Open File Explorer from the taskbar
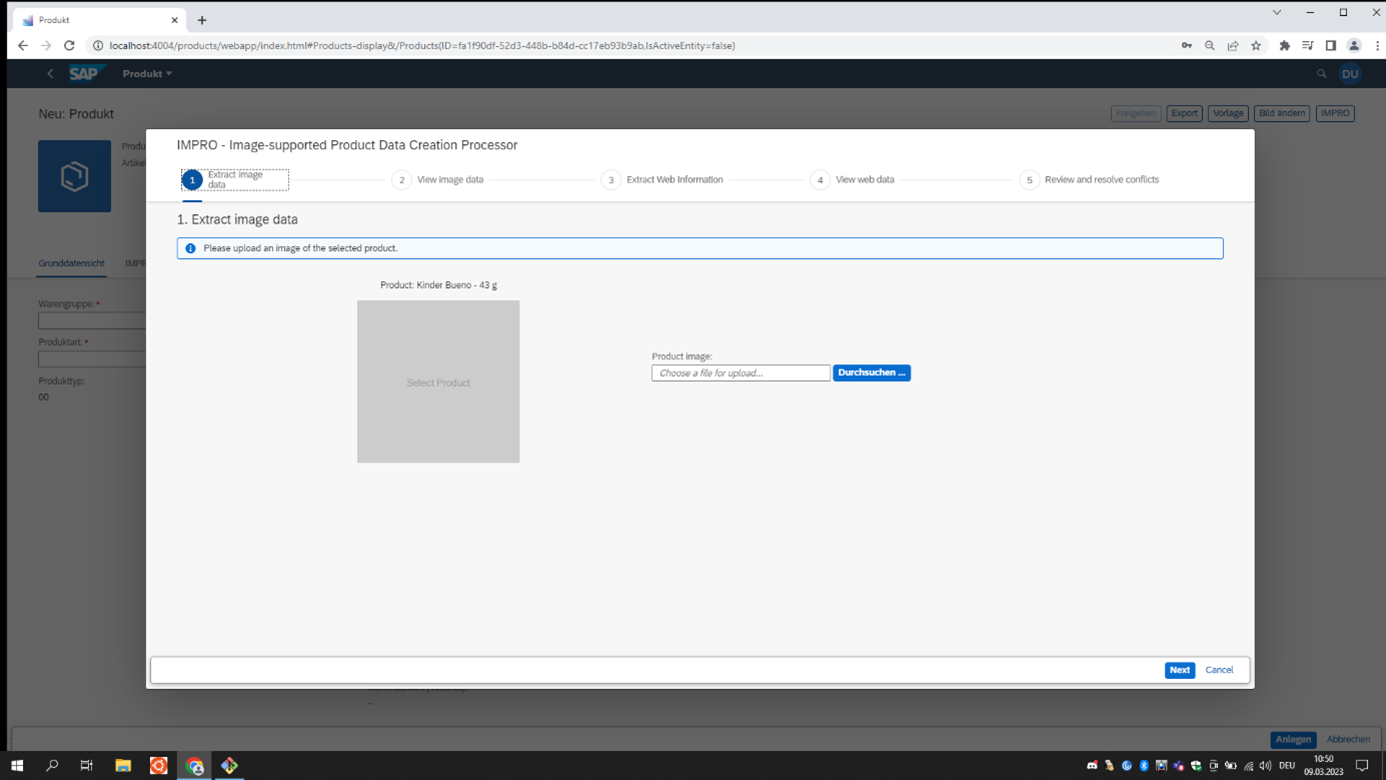 [123, 766]
